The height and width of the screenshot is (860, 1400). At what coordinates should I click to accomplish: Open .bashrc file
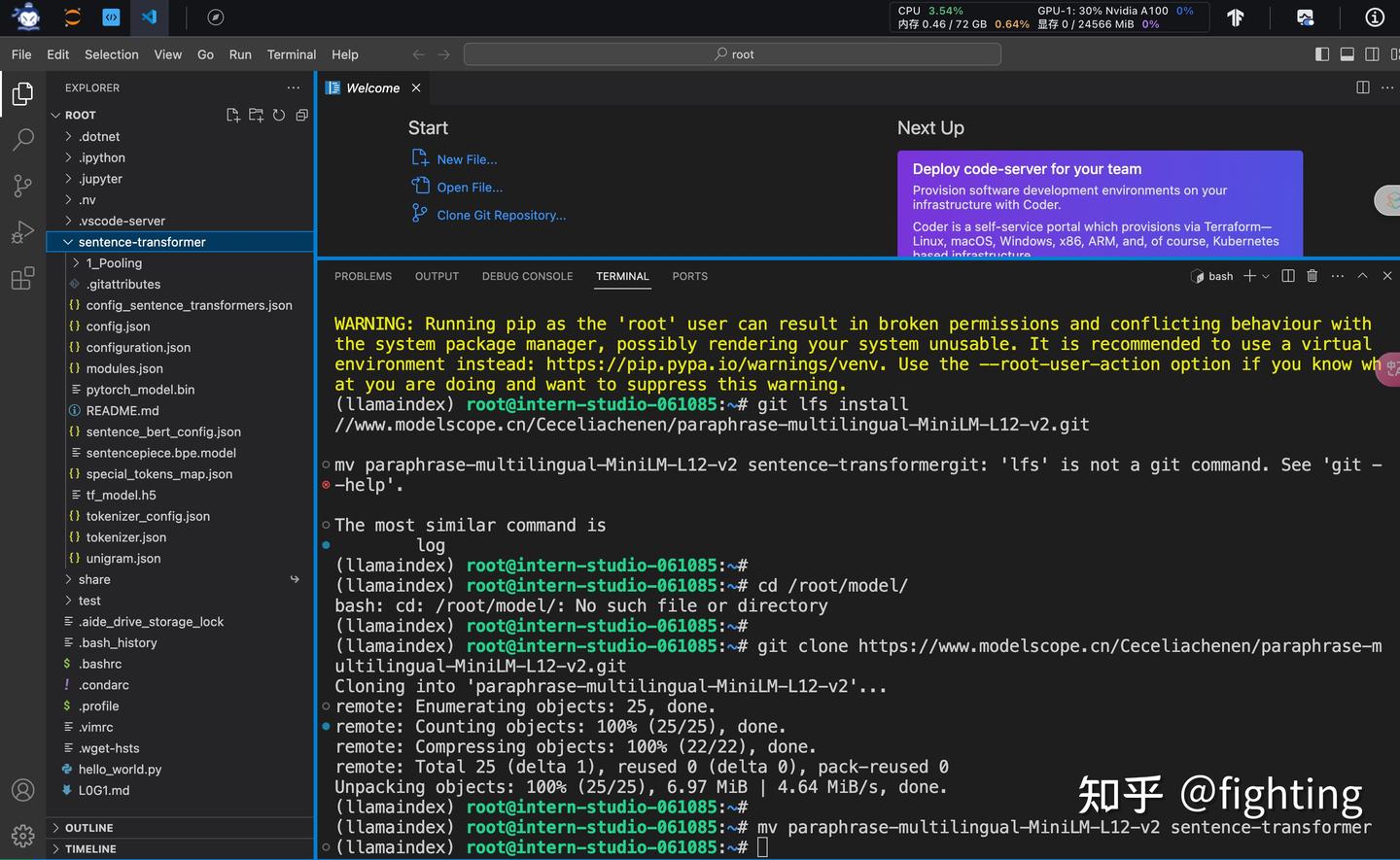(180, 664)
